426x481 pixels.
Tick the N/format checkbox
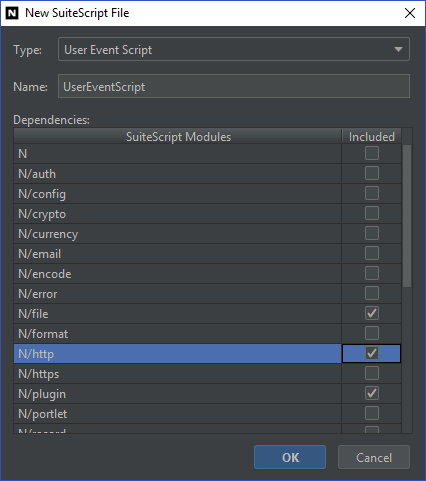(x=372, y=333)
